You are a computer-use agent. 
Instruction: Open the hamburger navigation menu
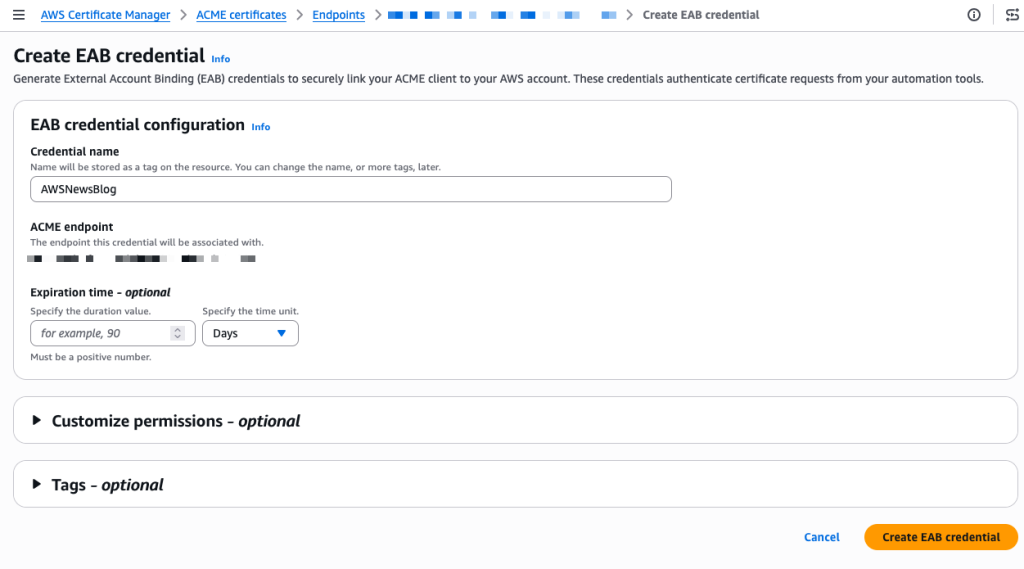click(x=18, y=14)
